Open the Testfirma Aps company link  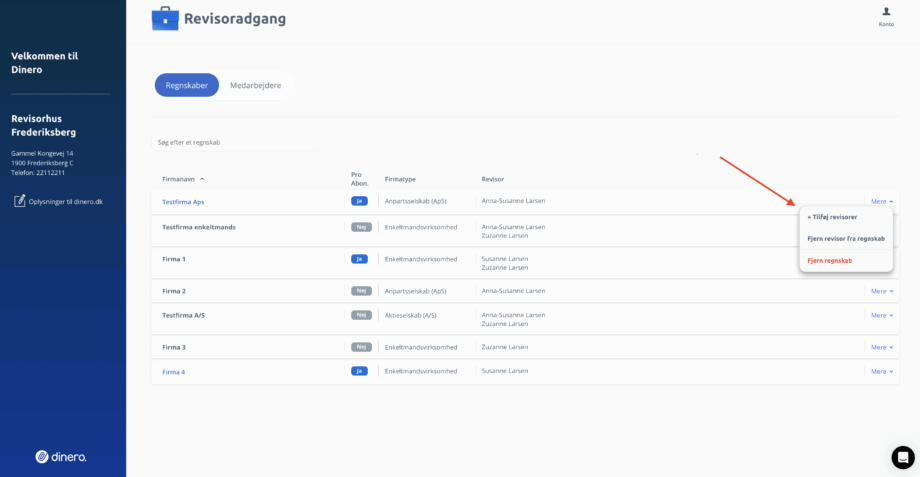point(183,202)
